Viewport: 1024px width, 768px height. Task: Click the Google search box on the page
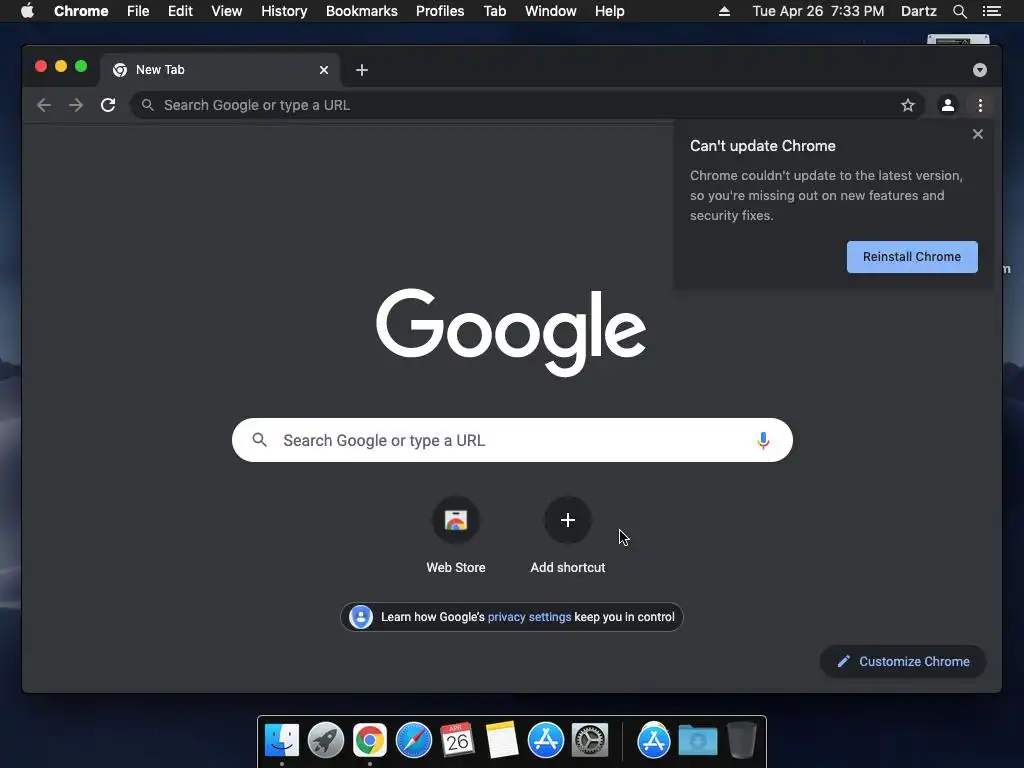coord(512,440)
